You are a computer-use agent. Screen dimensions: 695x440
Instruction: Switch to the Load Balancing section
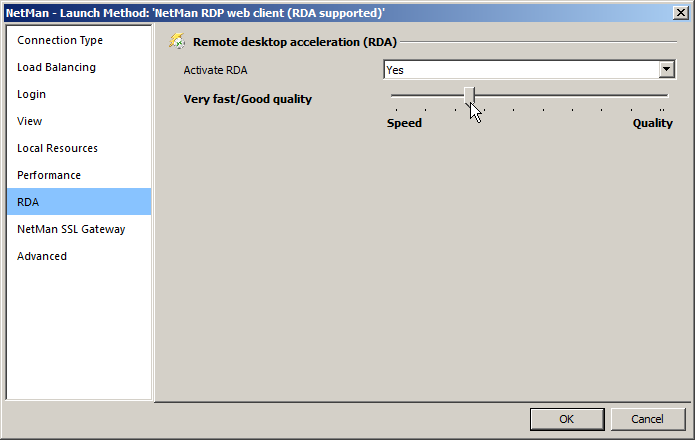(x=56, y=67)
